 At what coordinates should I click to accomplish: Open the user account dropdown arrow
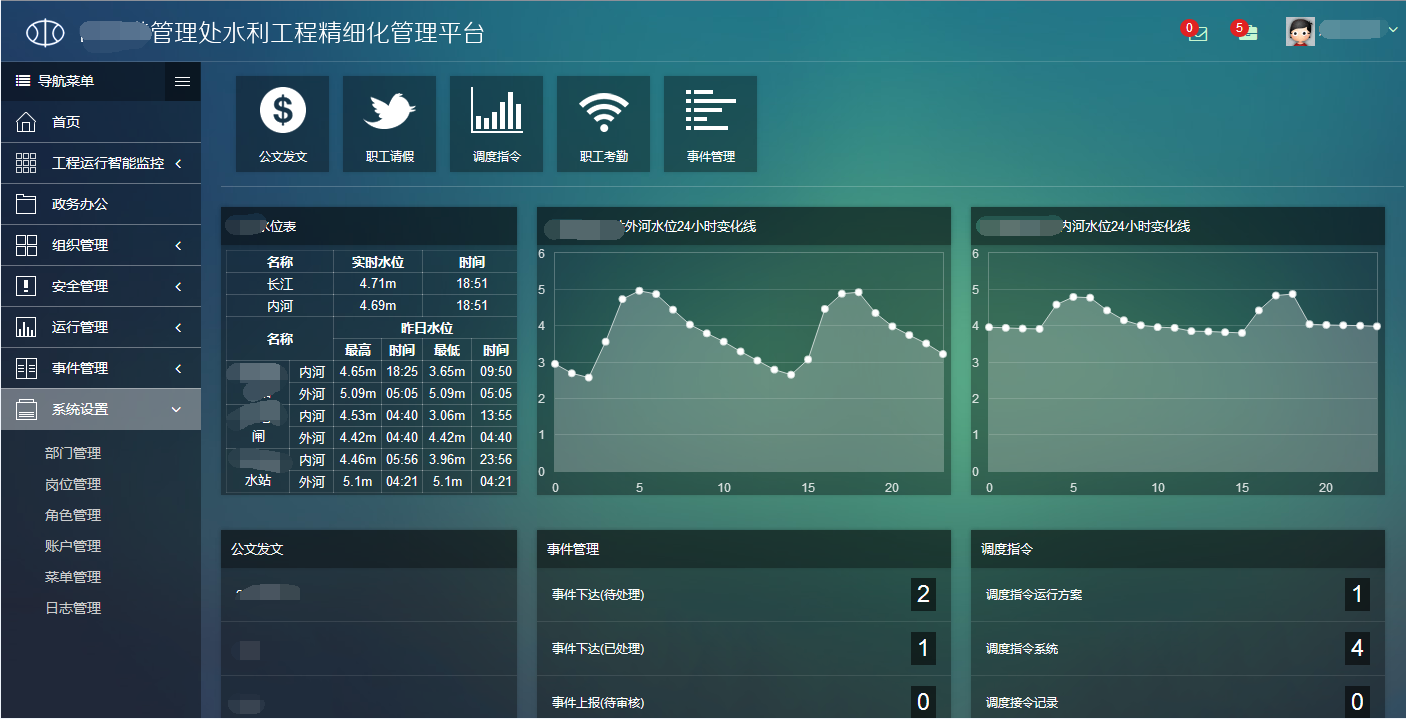[x=1393, y=30]
